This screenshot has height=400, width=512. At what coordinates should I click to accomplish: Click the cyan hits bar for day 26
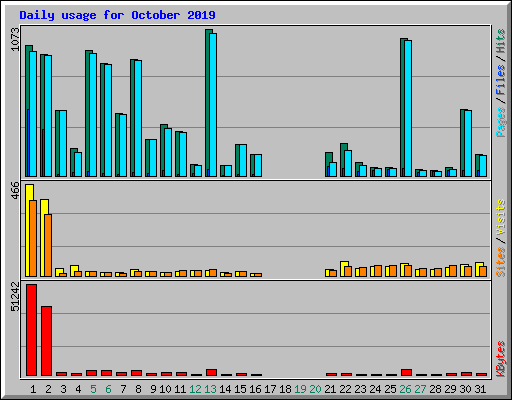(408, 108)
